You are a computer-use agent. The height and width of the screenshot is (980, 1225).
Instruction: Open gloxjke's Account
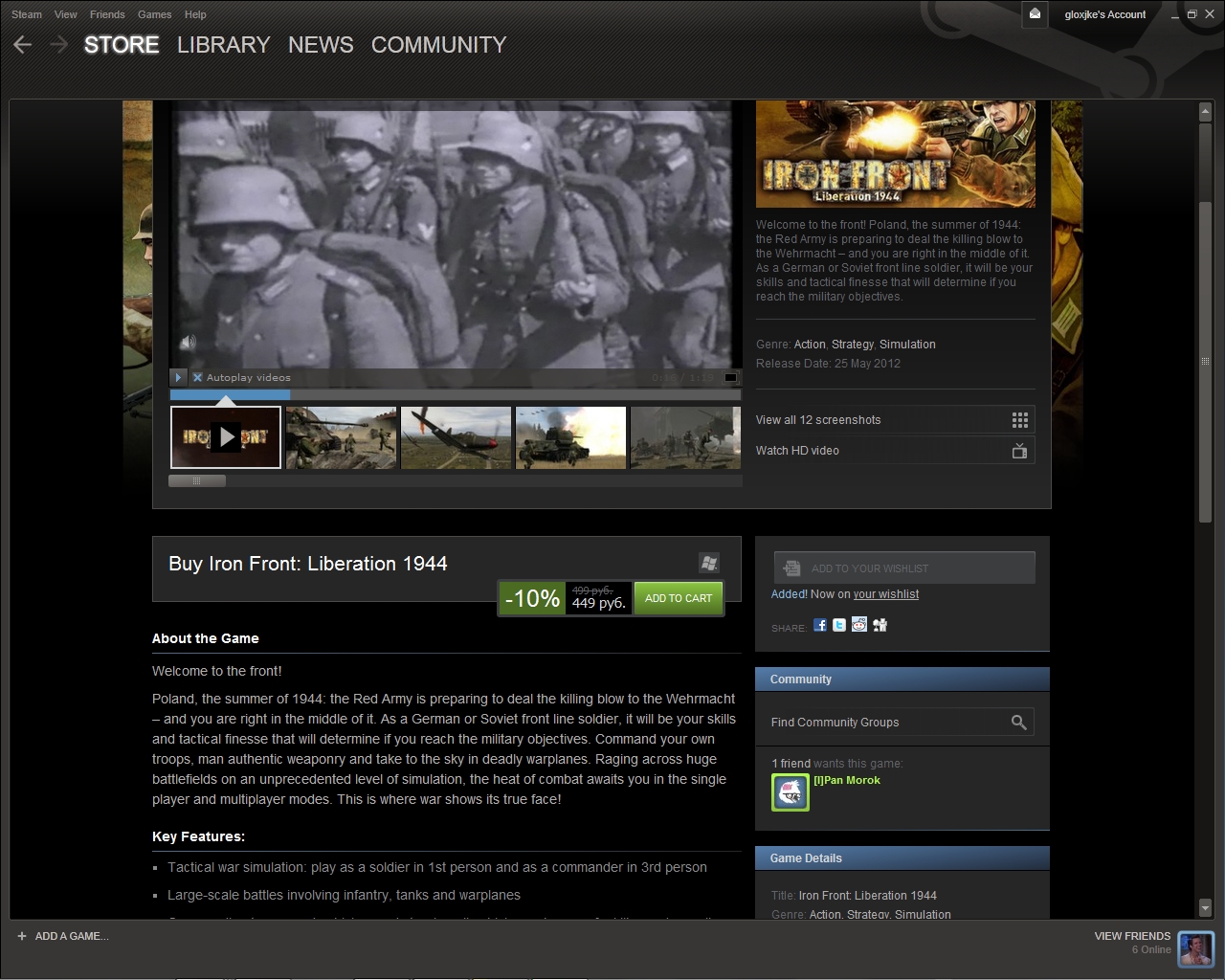point(1105,14)
